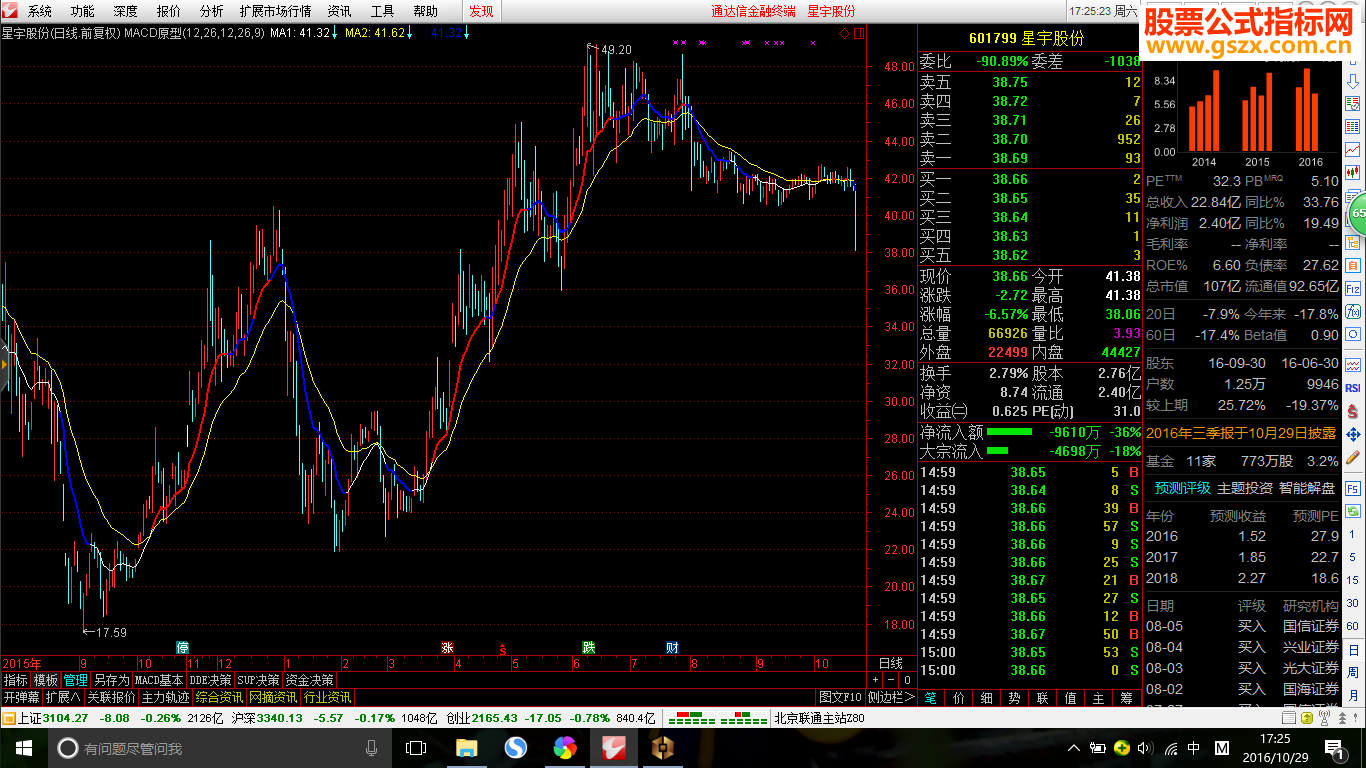Open the 功能 menu

tap(83, 11)
